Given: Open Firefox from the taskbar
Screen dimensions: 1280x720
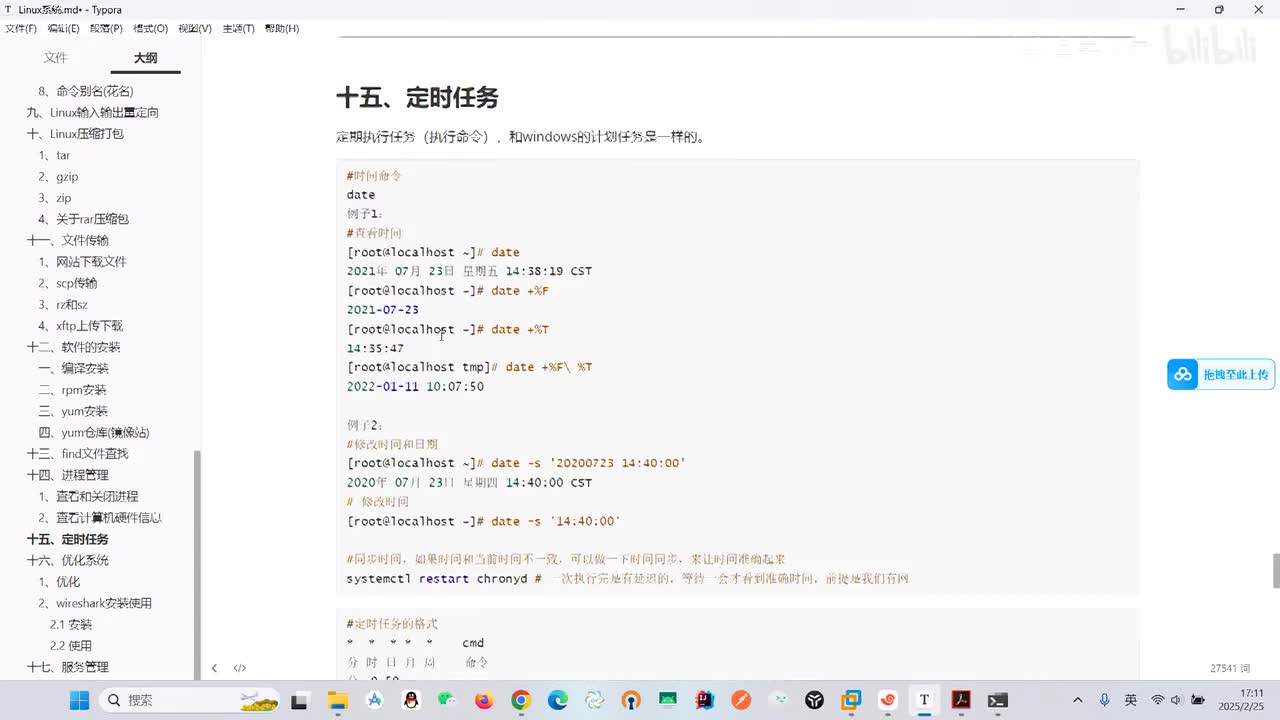Looking at the screenshot, I should coord(484,700).
